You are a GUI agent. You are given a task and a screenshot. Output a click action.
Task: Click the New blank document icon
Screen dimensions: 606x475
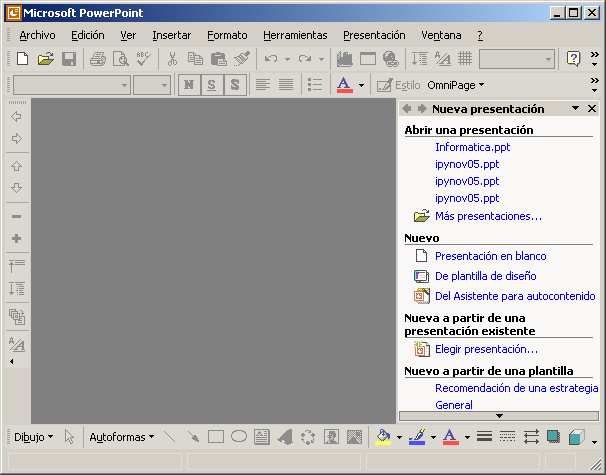[22, 59]
